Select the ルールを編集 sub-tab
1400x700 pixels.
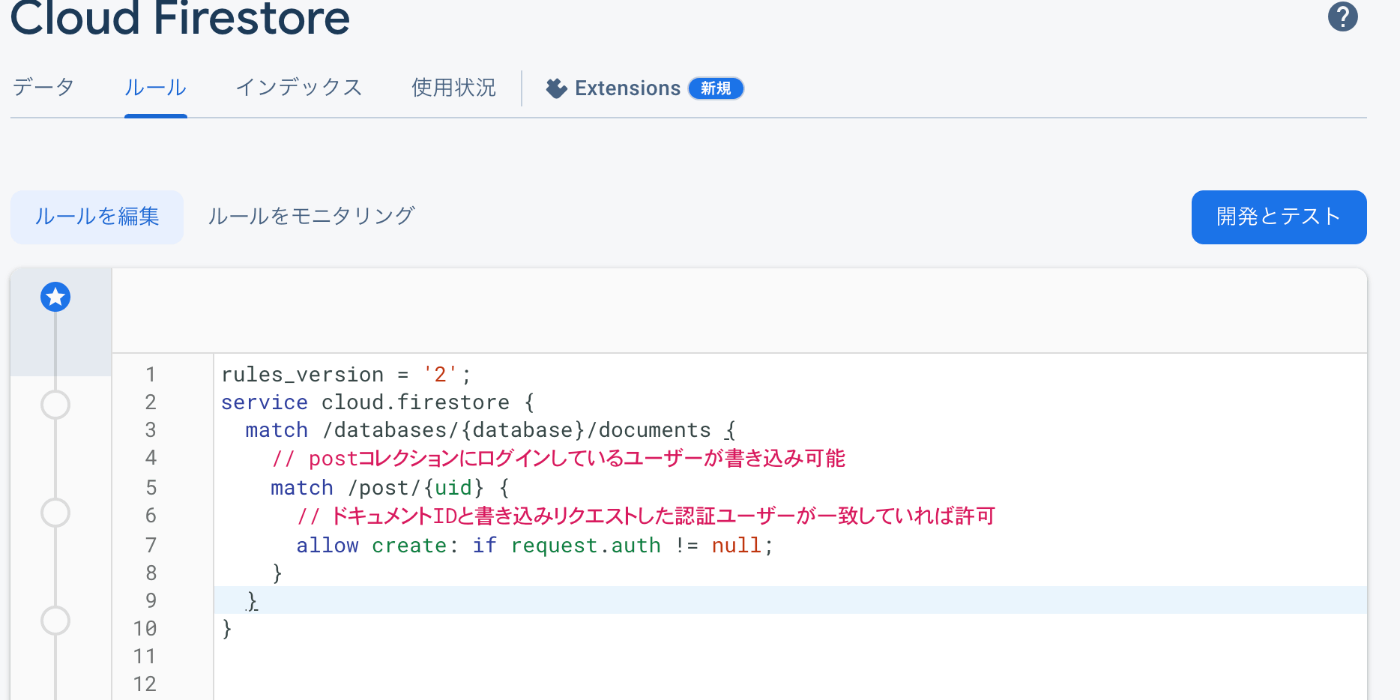(x=97, y=216)
